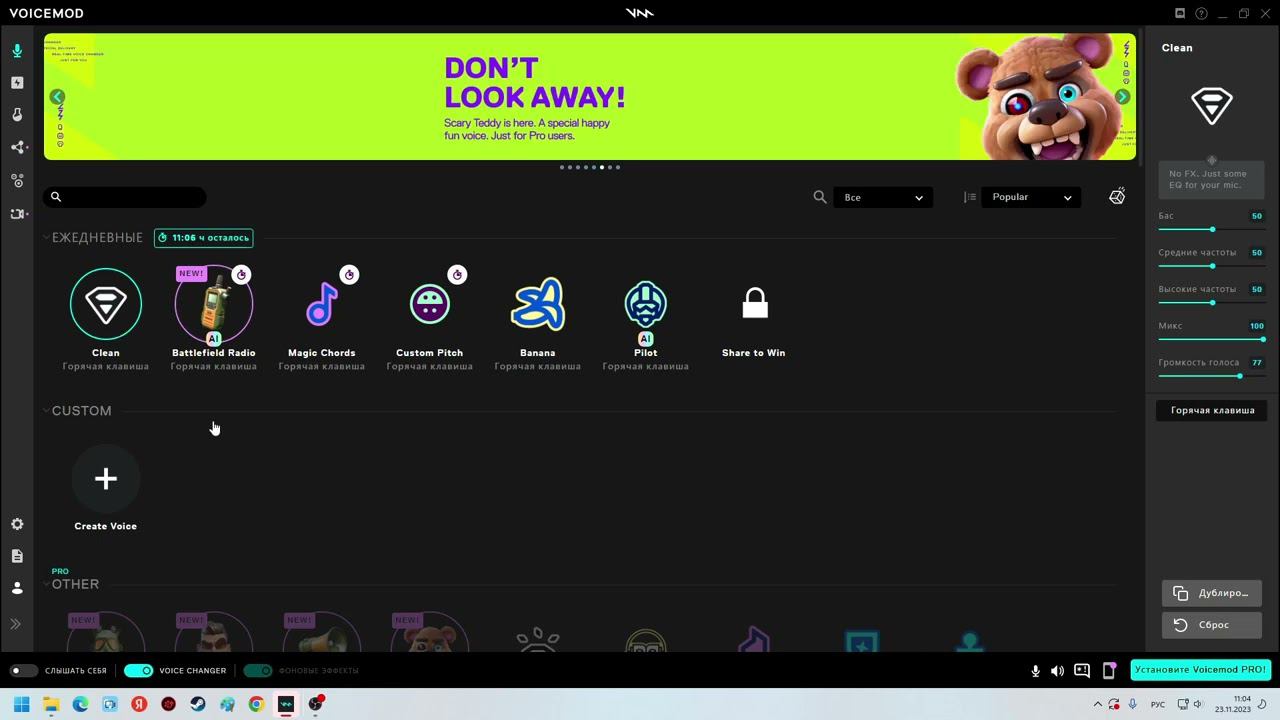
Task: Open Steam from the taskbar
Action: coord(198,704)
